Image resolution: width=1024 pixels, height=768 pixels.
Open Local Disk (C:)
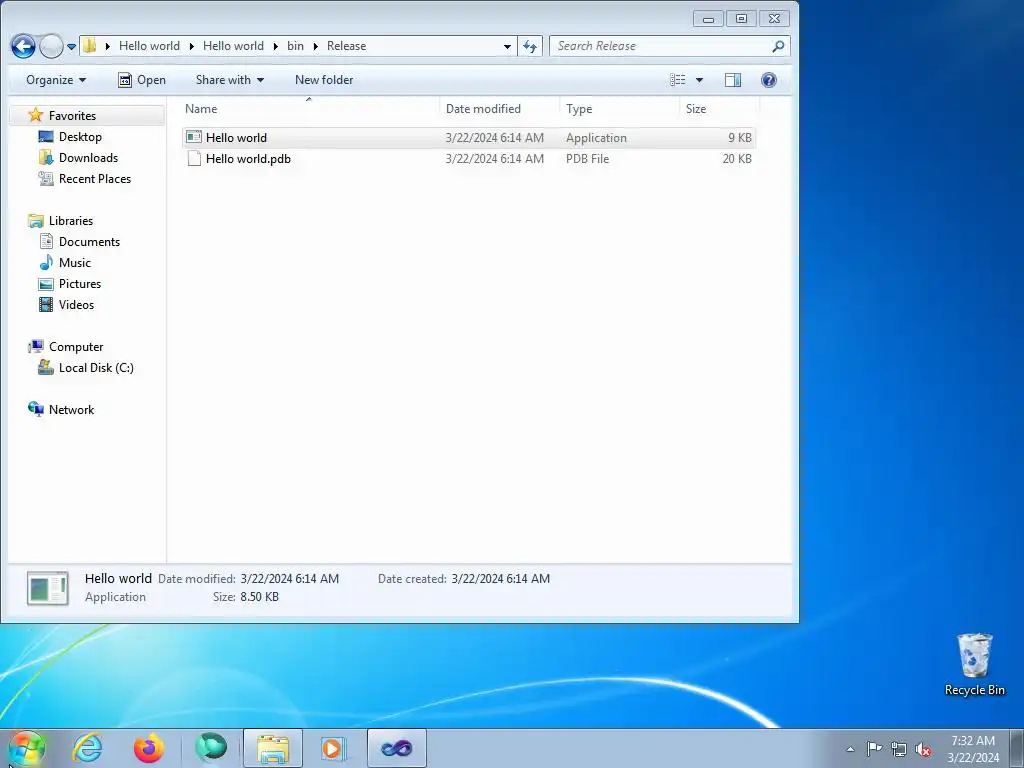pos(96,368)
